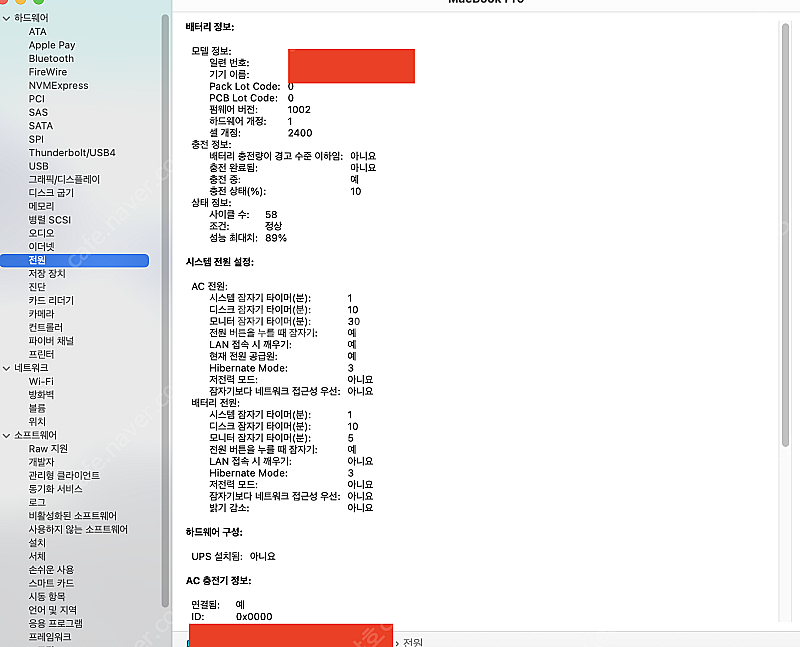The image size is (800, 647).
Task: Select 디스크 굽기 in sidebar
Action: (x=51, y=193)
